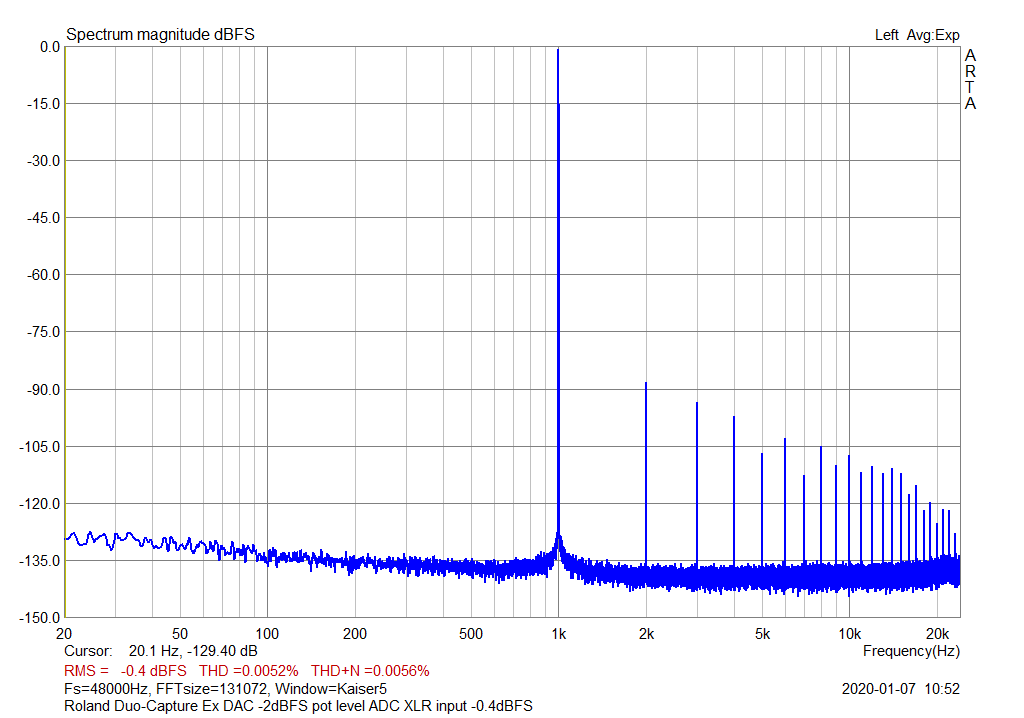Click the '-135.0' y-axis label
The width and height of the screenshot is (1024, 718).
tap(40, 561)
